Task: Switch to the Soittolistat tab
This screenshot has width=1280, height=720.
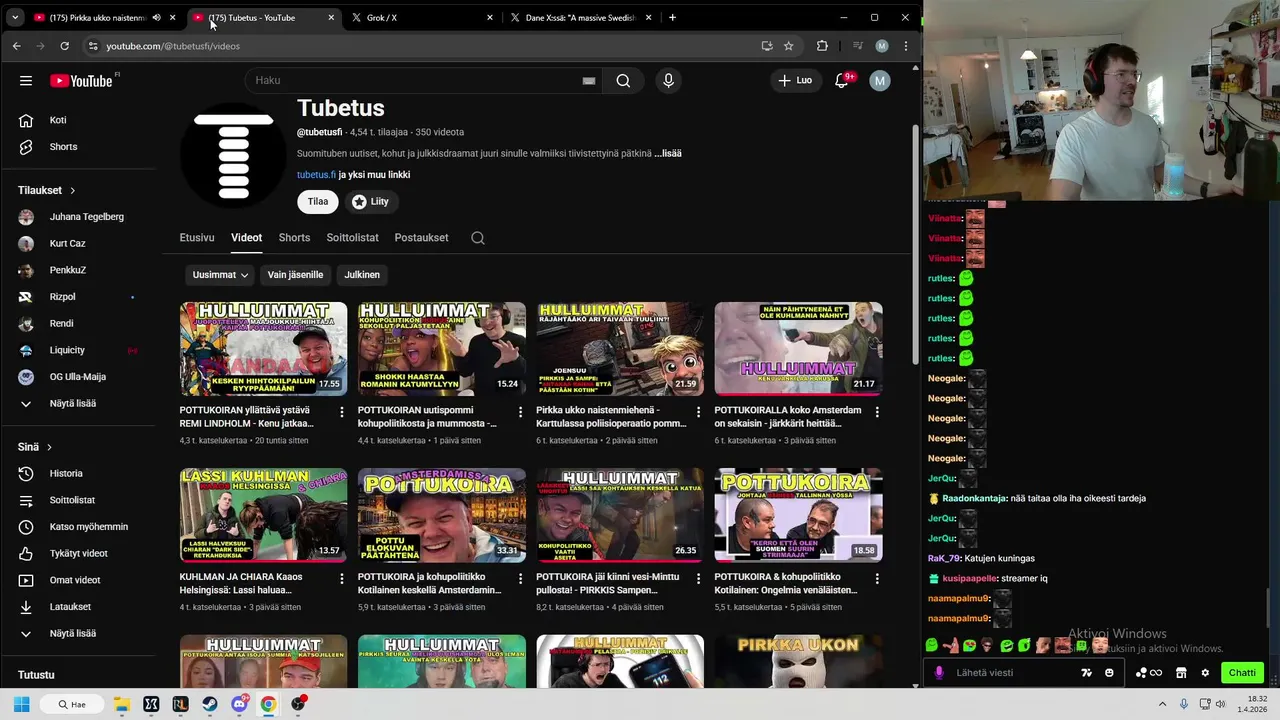Action: [352, 238]
